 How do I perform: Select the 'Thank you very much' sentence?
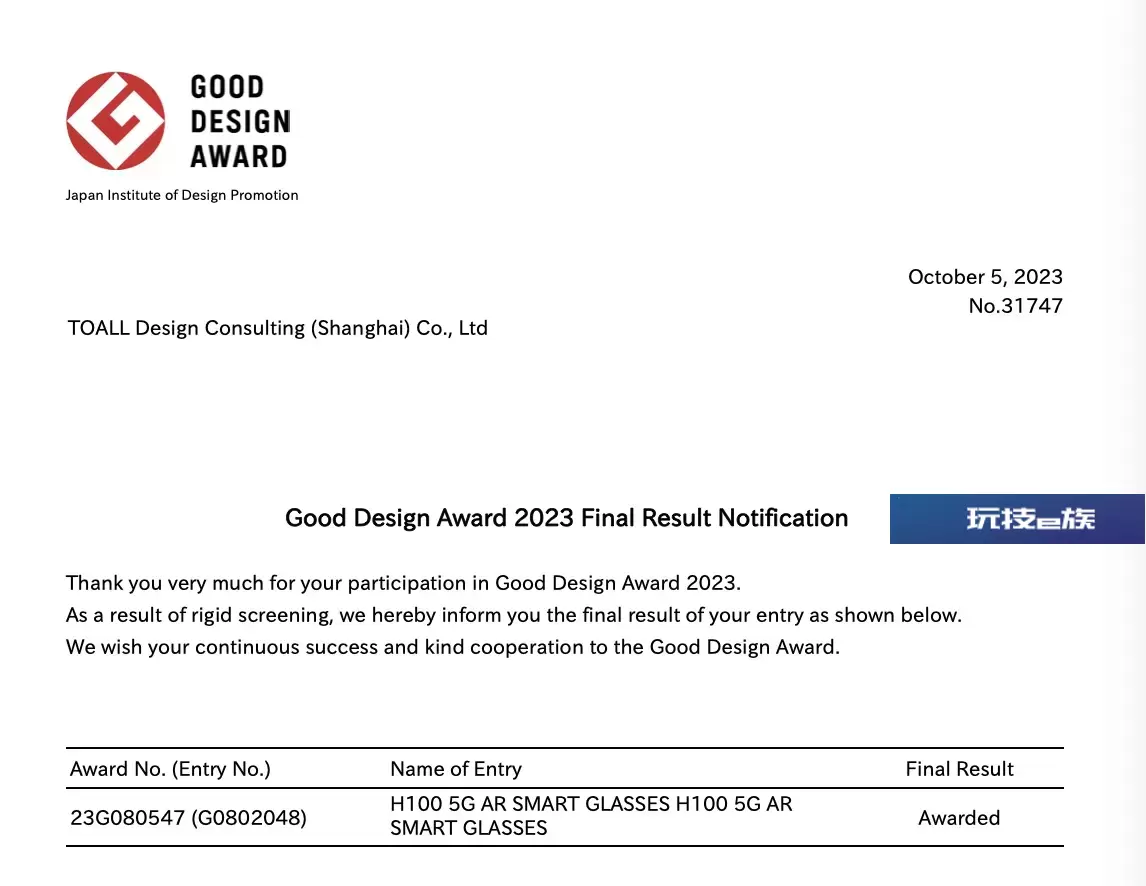tap(403, 583)
